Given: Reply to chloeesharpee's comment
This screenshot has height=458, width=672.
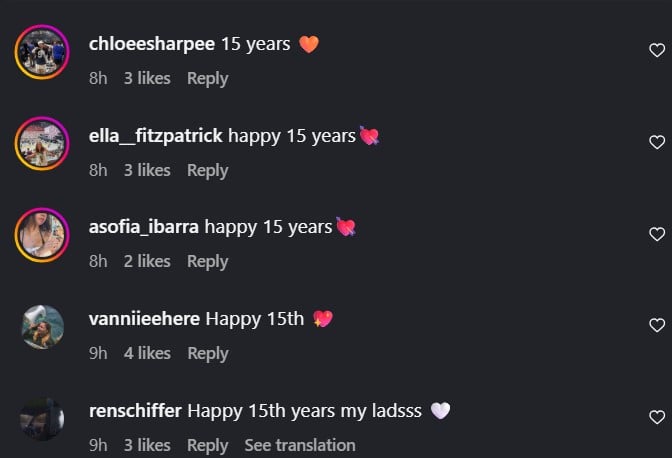Looking at the screenshot, I should pos(207,78).
